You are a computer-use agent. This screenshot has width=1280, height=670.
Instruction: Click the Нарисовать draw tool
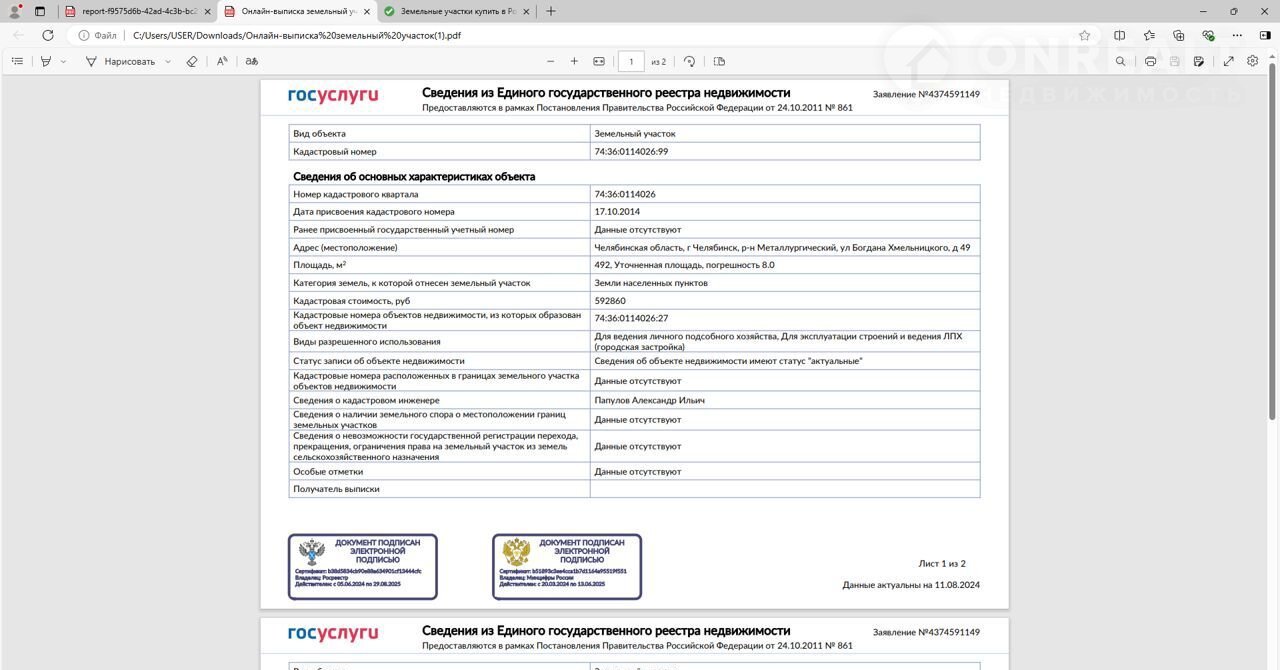point(120,61)
